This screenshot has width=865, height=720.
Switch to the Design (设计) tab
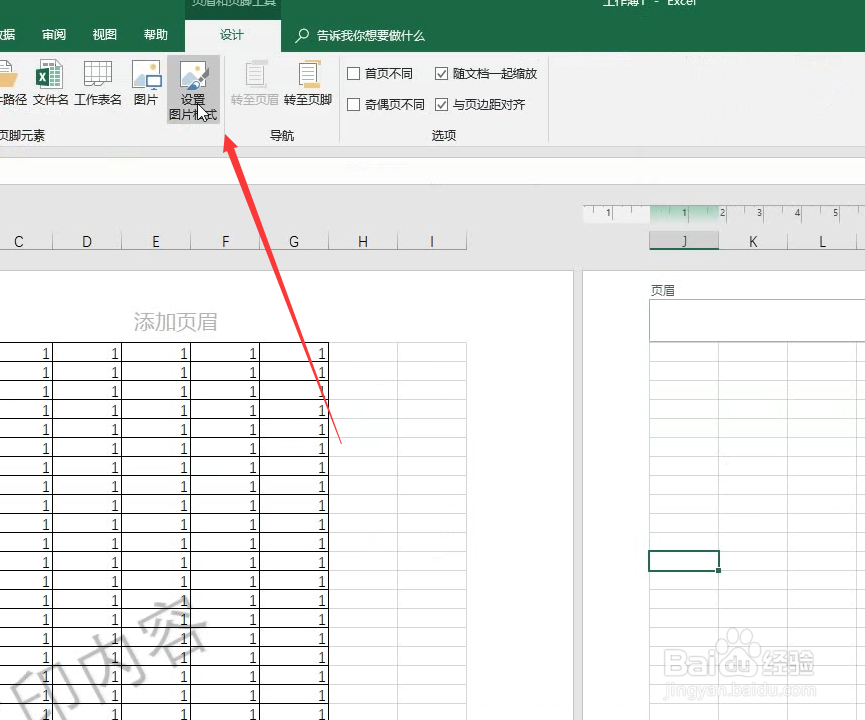(232, 35)
